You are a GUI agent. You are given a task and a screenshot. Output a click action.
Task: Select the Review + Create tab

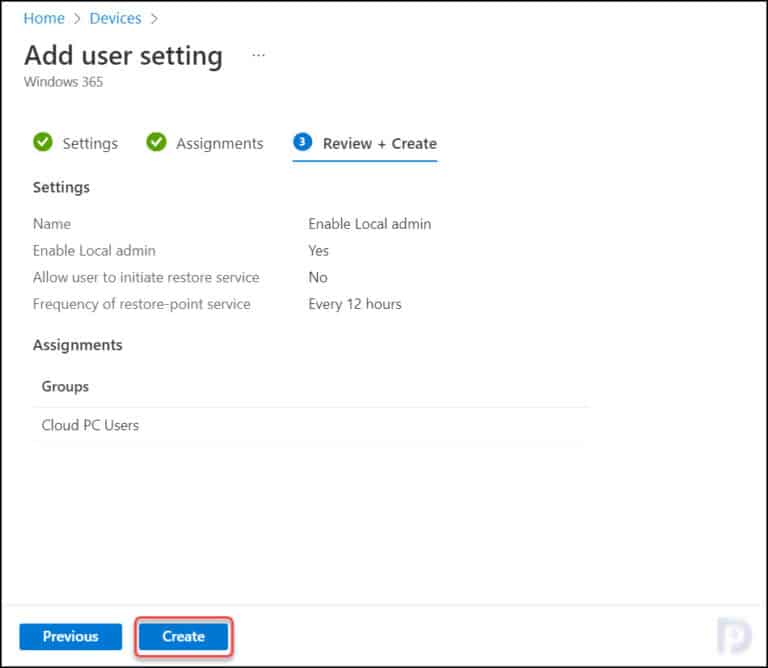click(365, 143)
